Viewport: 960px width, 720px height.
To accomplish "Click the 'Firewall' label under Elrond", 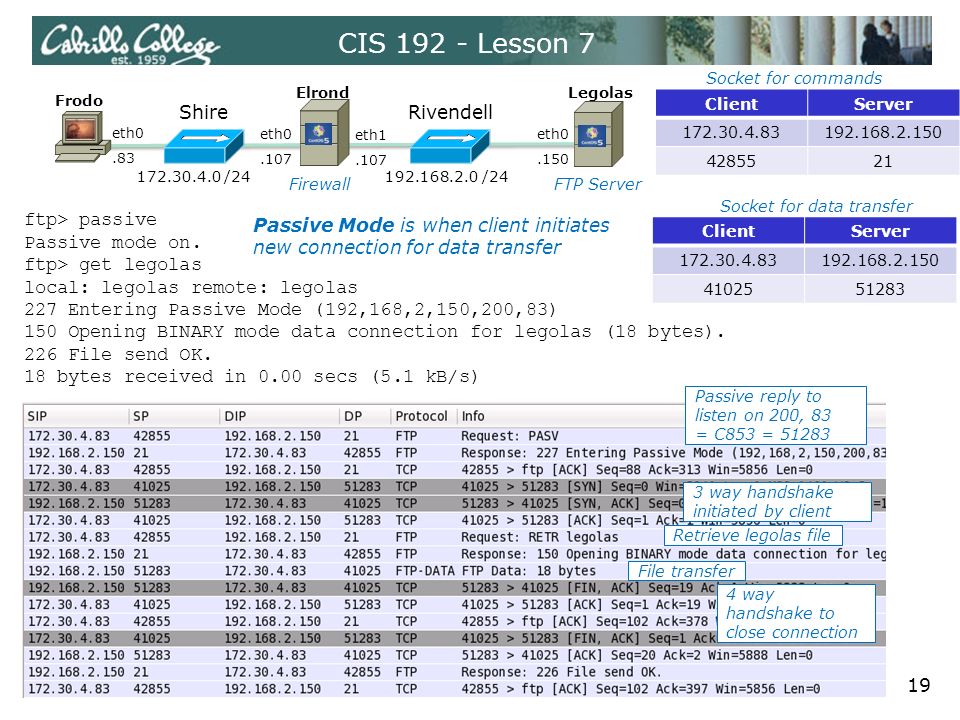I will tap(320, 184).
